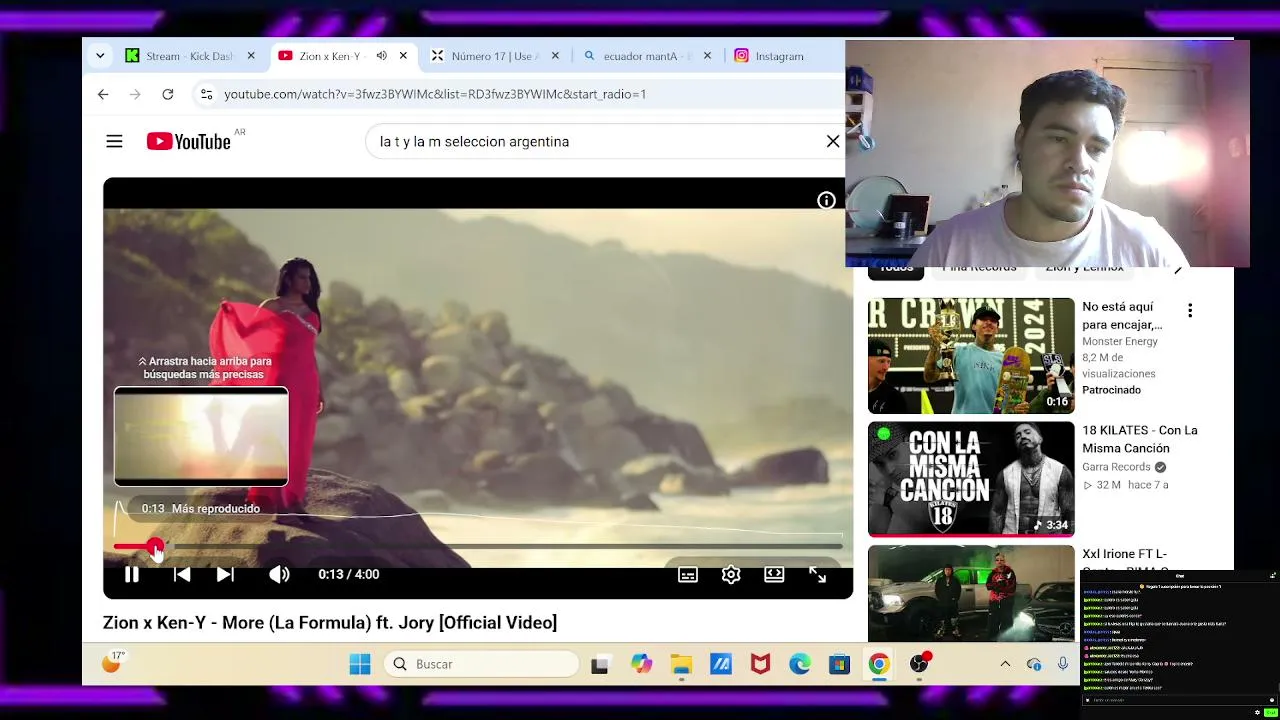Open Task View on the taskbar
This screenshot has height=720, width=1280.
[600, 664]
